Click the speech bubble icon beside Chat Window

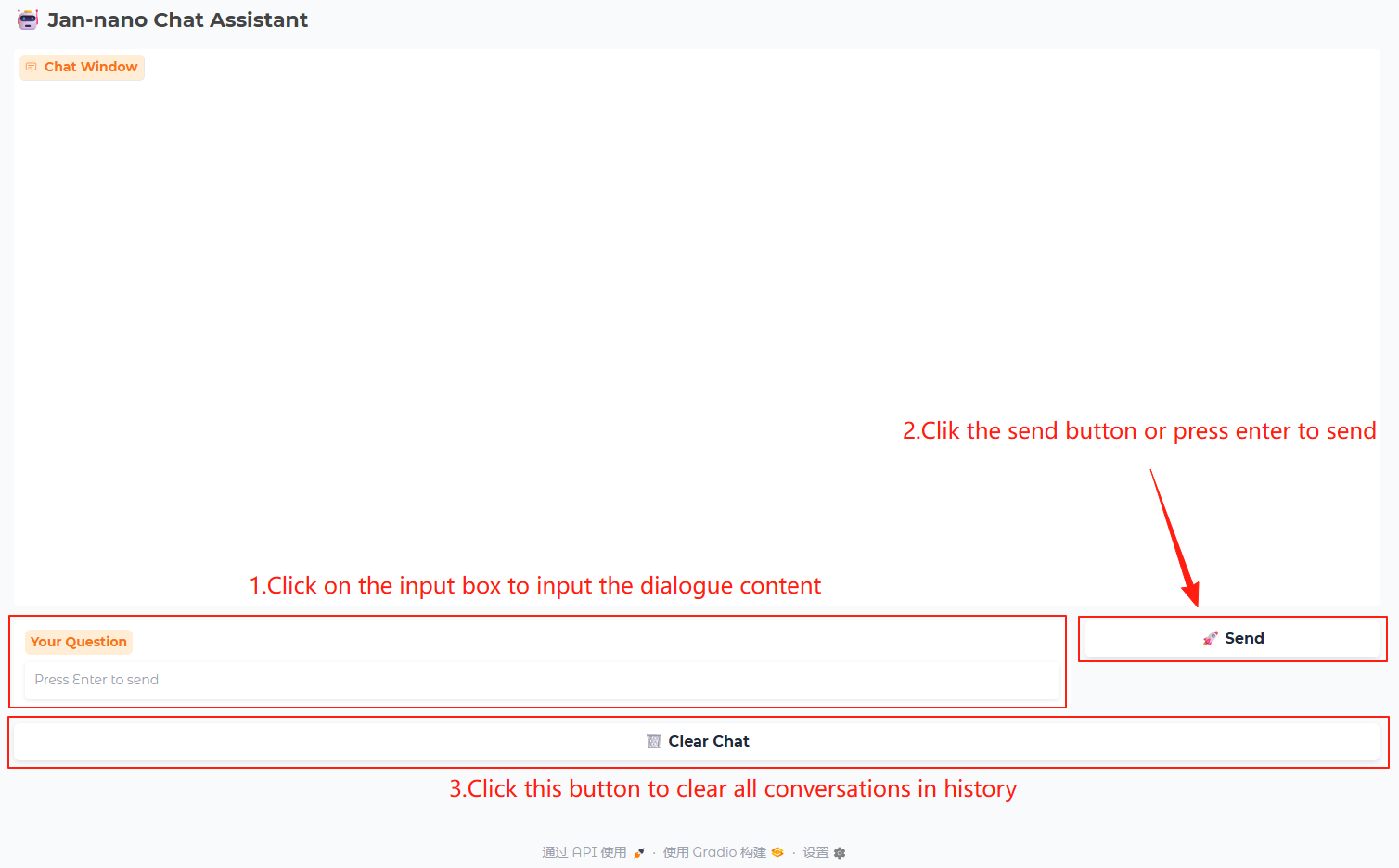tap(32, 67)
